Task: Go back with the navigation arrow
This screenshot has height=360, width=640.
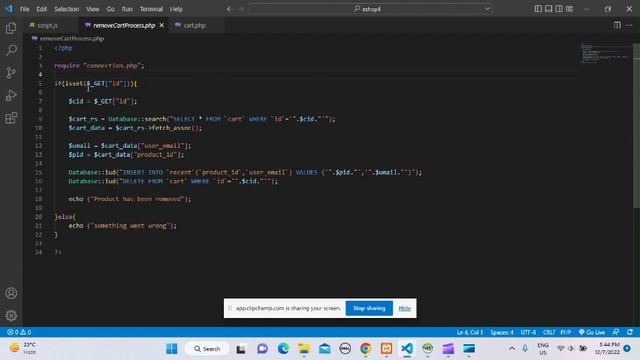Action: click(229, 9)
